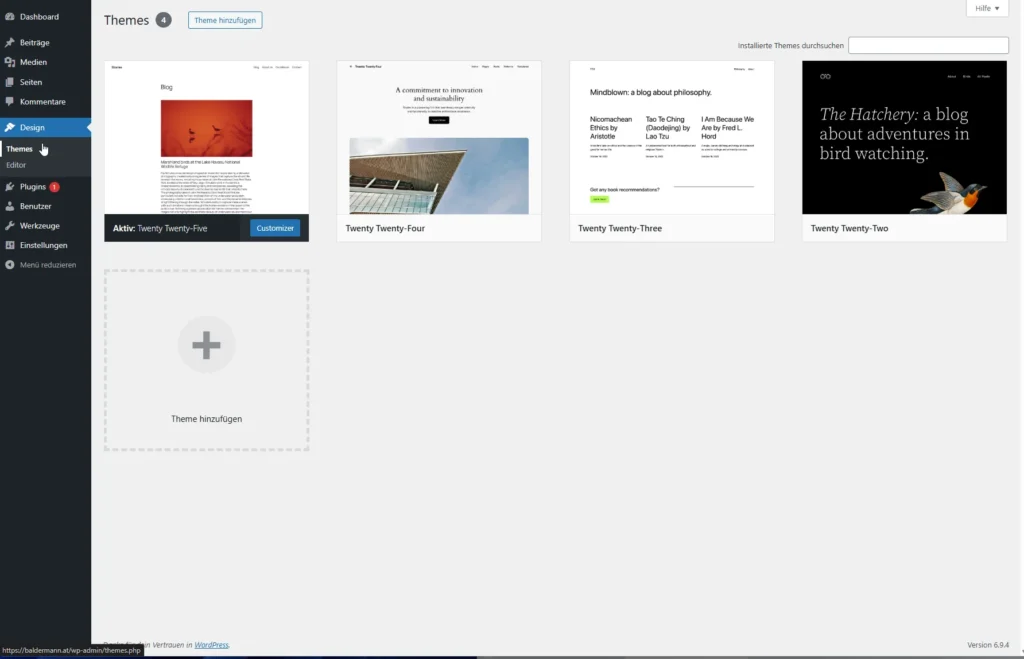Click the Seiten pages icon
This screenshot has width=1024, height=659.
[10, 82]
